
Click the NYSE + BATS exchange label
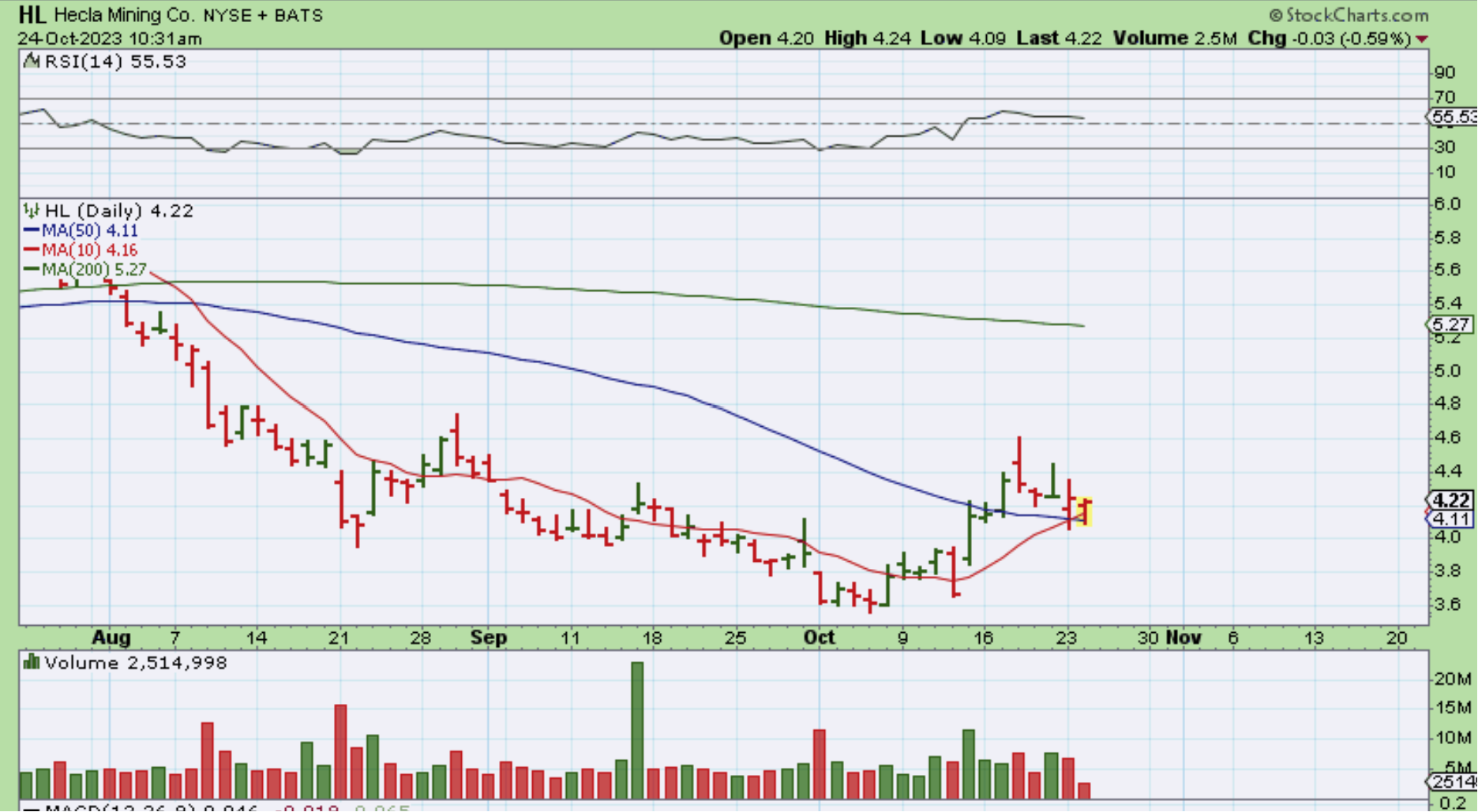pos(263,15)
